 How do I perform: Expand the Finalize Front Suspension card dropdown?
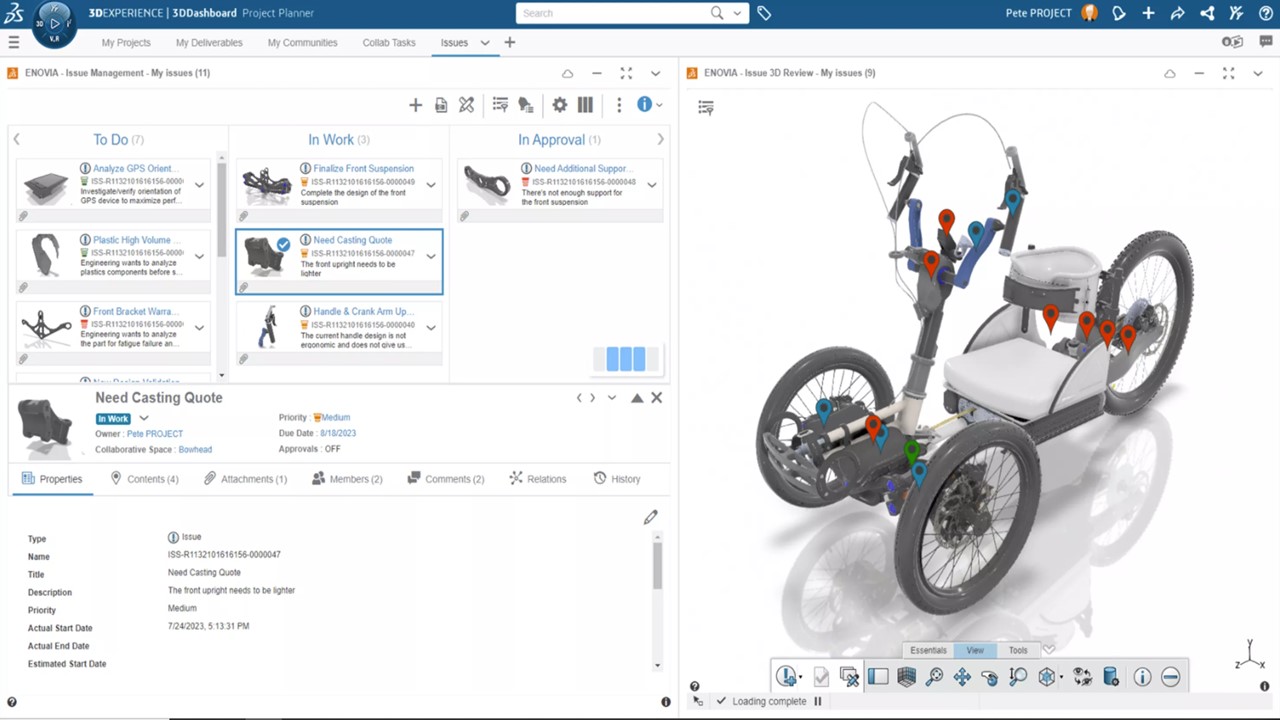tap(431, 185)
